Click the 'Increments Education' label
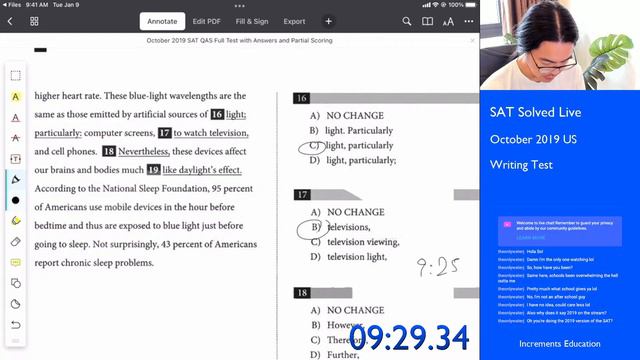Screen dimensions: 640x360 (560, 344)
